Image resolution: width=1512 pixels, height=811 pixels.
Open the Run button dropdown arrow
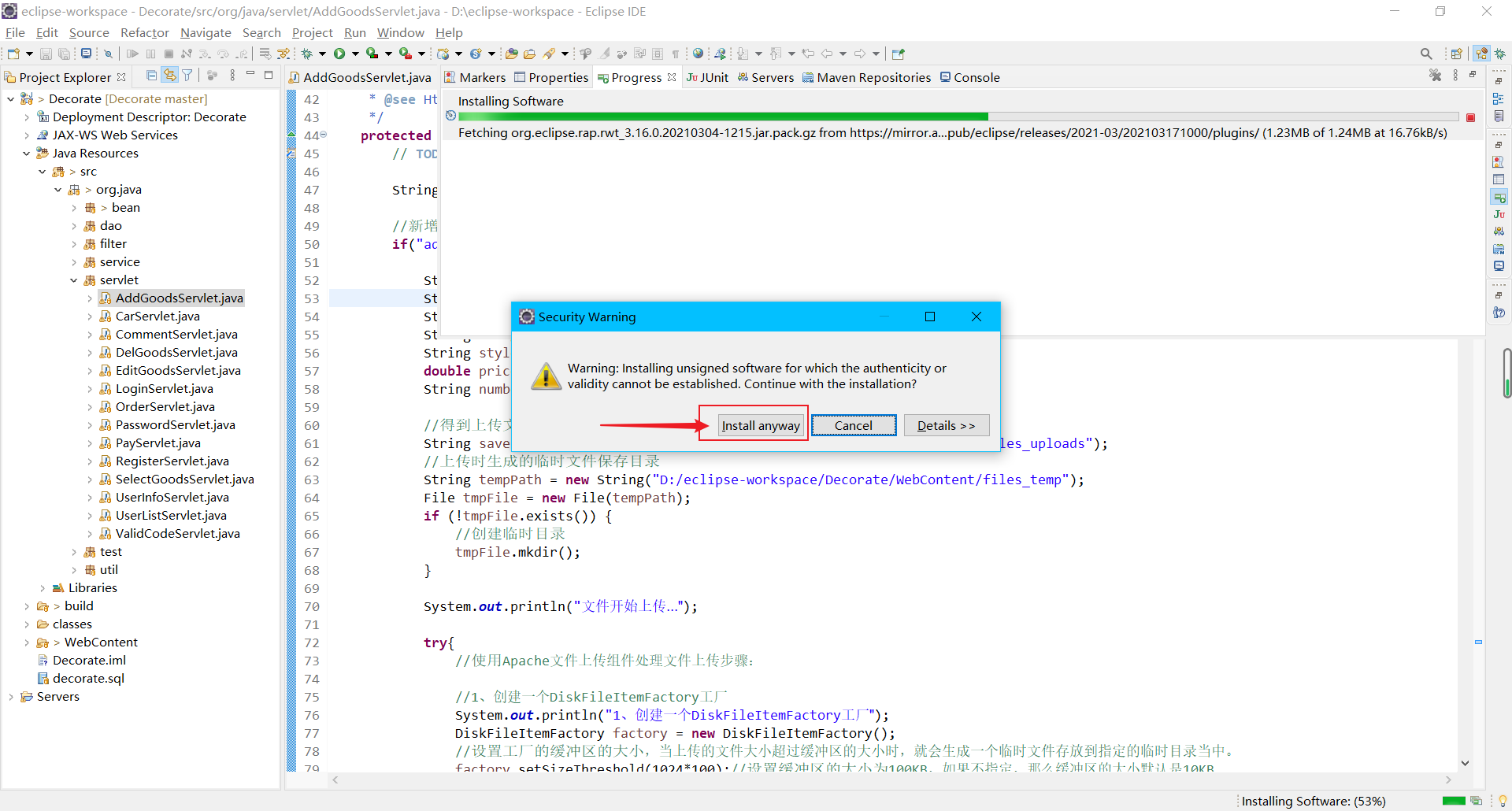pos(353,54)
